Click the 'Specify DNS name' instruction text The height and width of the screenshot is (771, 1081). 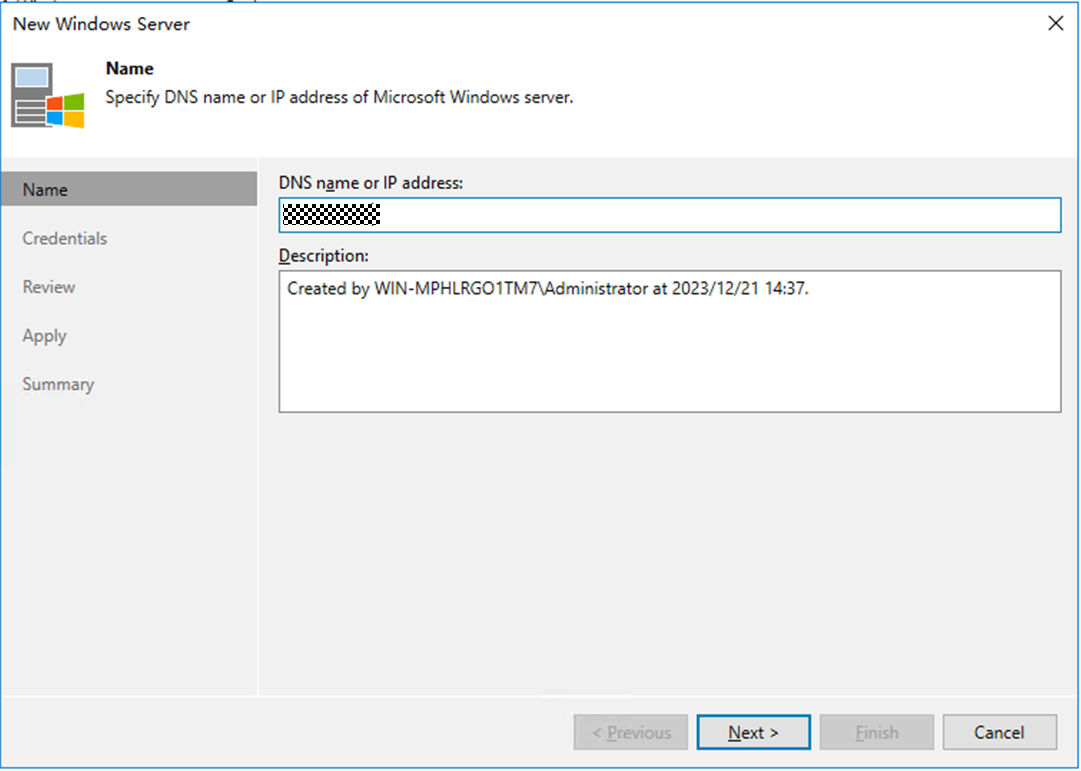(339, 98)
